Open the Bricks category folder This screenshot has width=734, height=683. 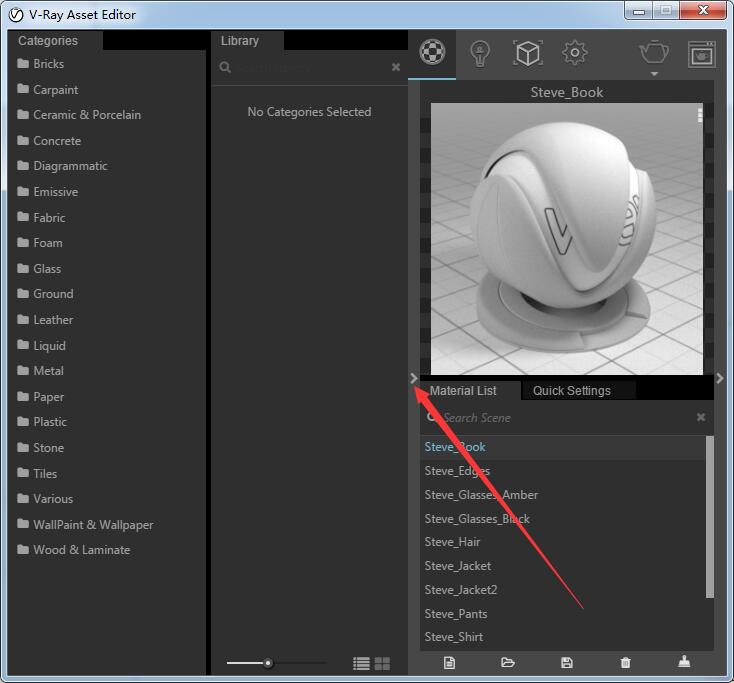pyautogui.click(x=40, y=64)
